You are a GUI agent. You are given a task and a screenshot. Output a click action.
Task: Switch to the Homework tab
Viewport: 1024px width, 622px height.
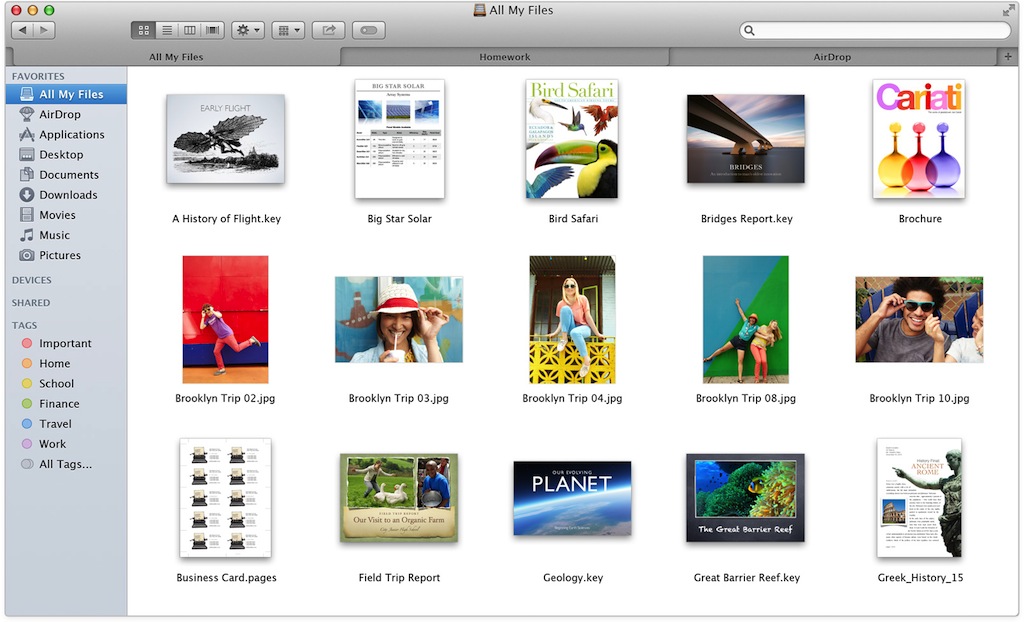[x=504, y=57]
